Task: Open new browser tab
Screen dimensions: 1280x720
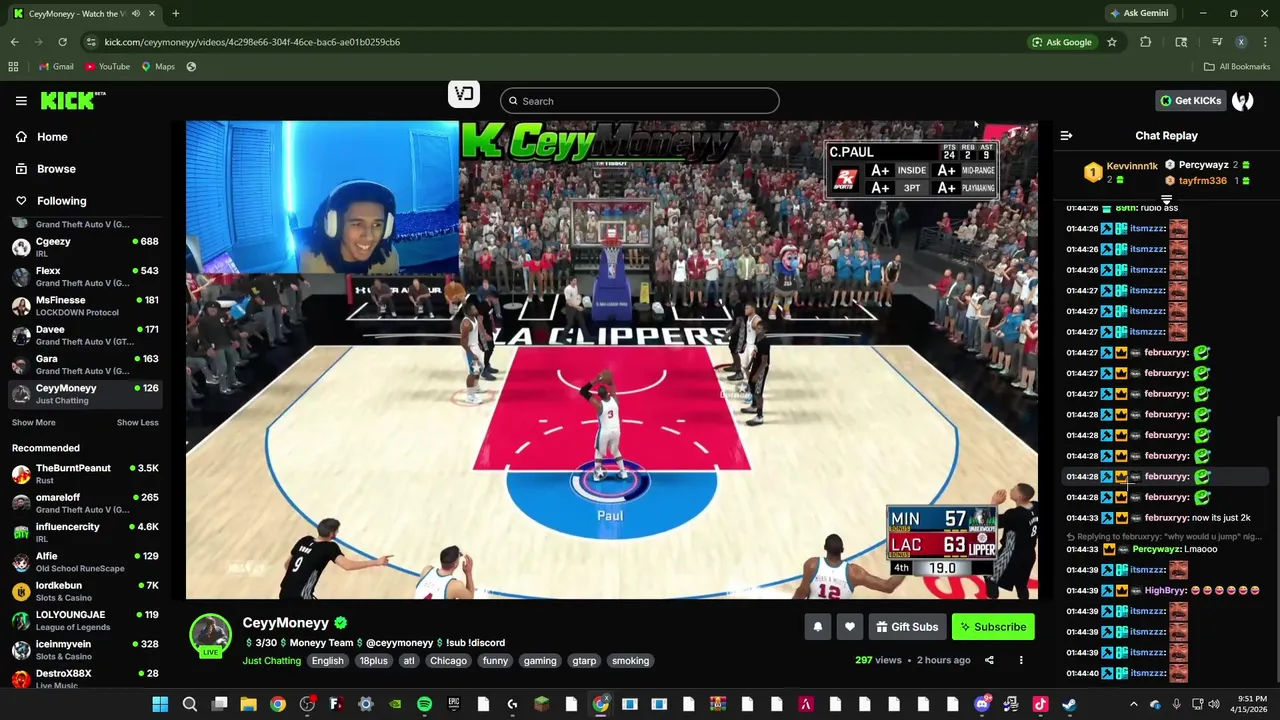Action: pyautogui.click(x=175, y=14)
